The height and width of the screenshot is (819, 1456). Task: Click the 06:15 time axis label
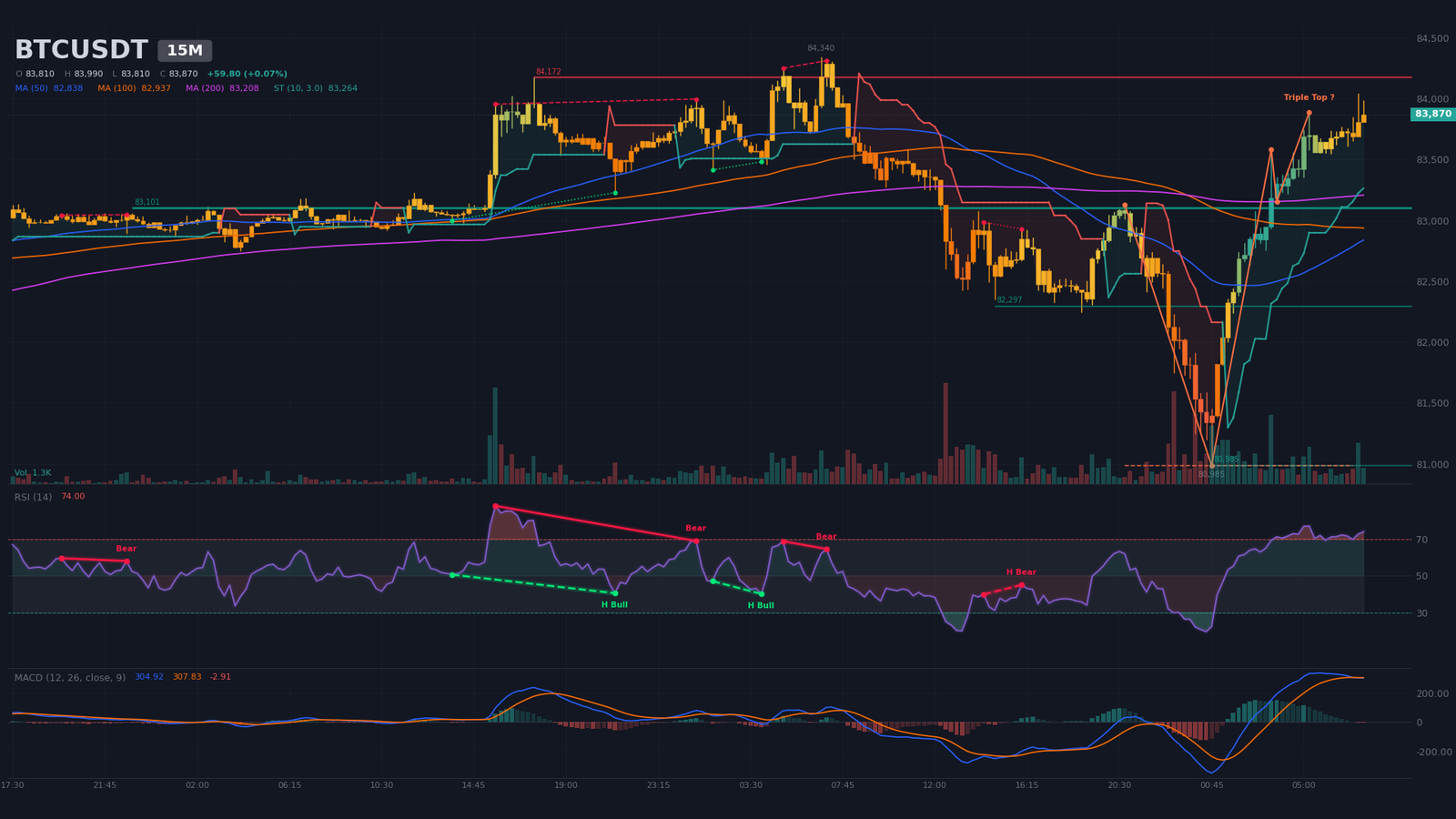click(289, 785)
